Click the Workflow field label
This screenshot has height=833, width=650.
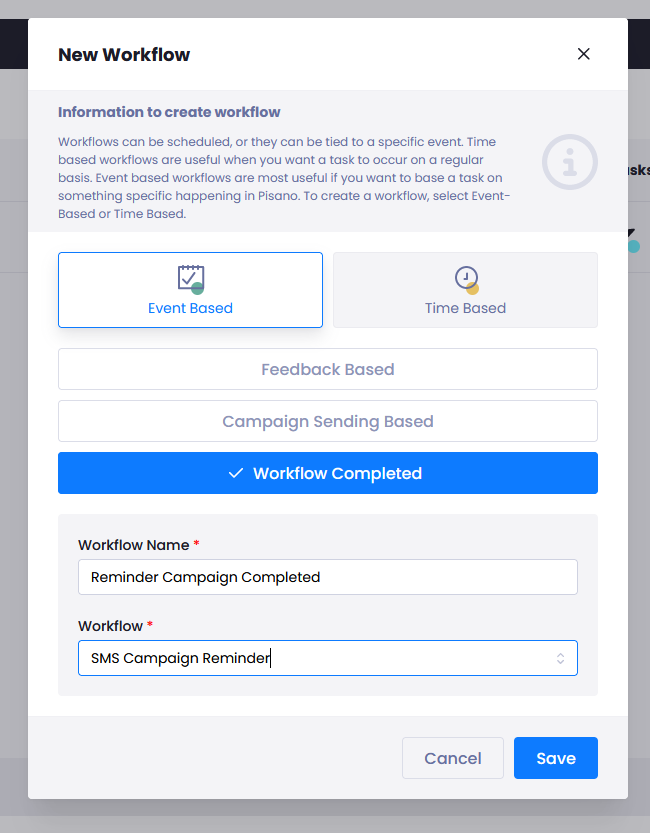(110, 626)
